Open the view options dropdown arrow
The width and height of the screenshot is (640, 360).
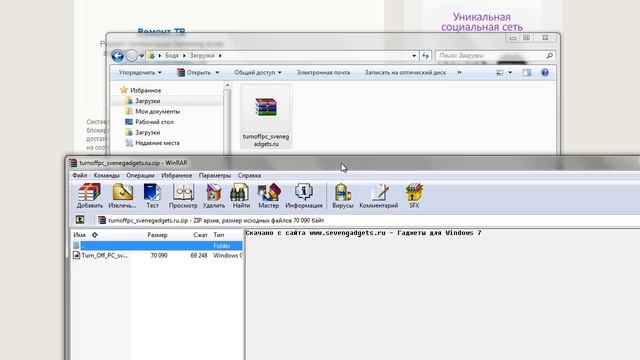coord(510,73)
